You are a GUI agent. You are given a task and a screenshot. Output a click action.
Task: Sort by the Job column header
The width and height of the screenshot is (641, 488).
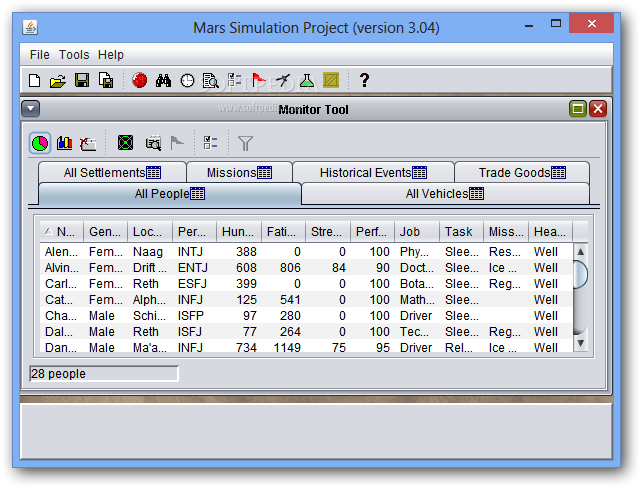click(x=417, y=232)
